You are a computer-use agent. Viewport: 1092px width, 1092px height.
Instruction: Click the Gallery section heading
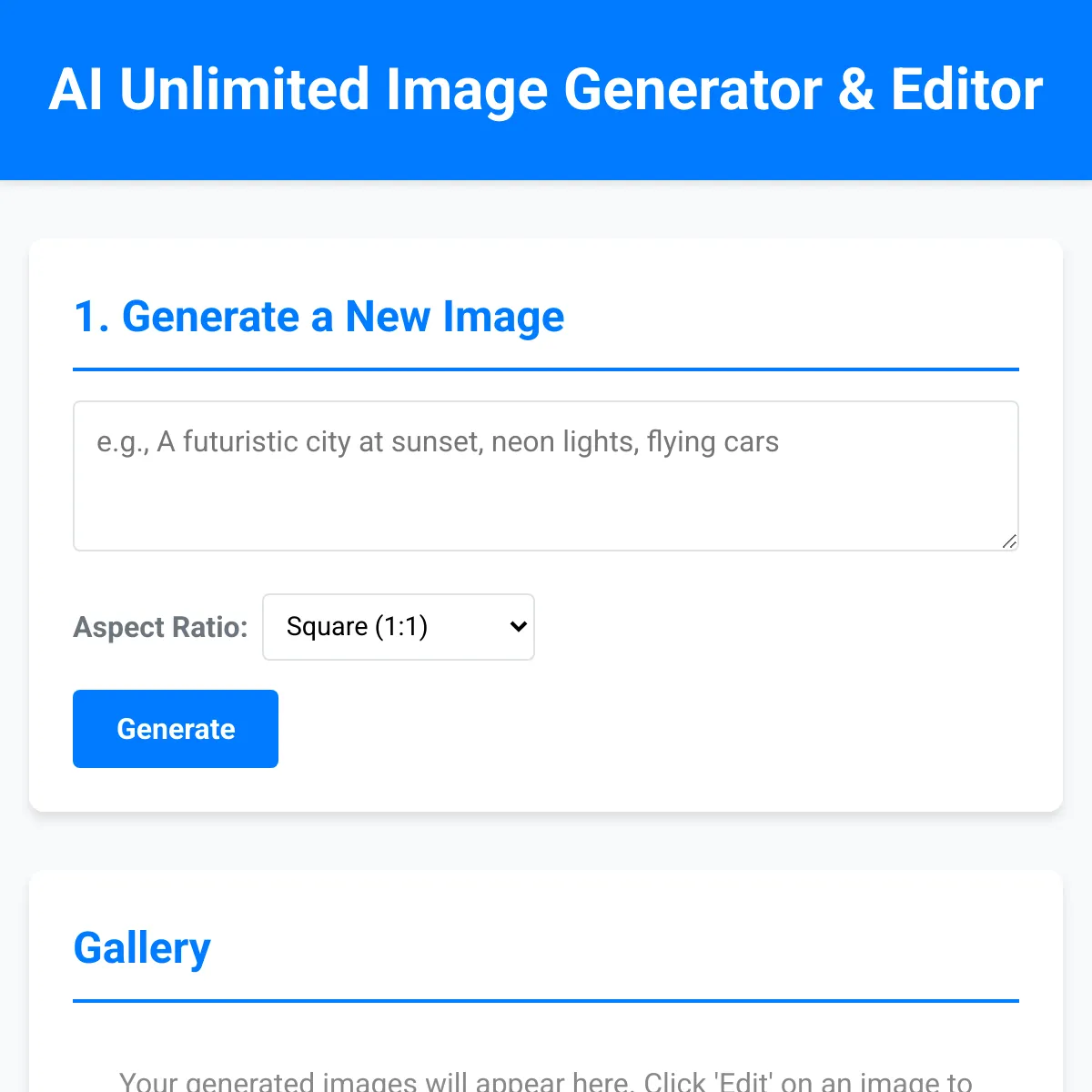141,947
